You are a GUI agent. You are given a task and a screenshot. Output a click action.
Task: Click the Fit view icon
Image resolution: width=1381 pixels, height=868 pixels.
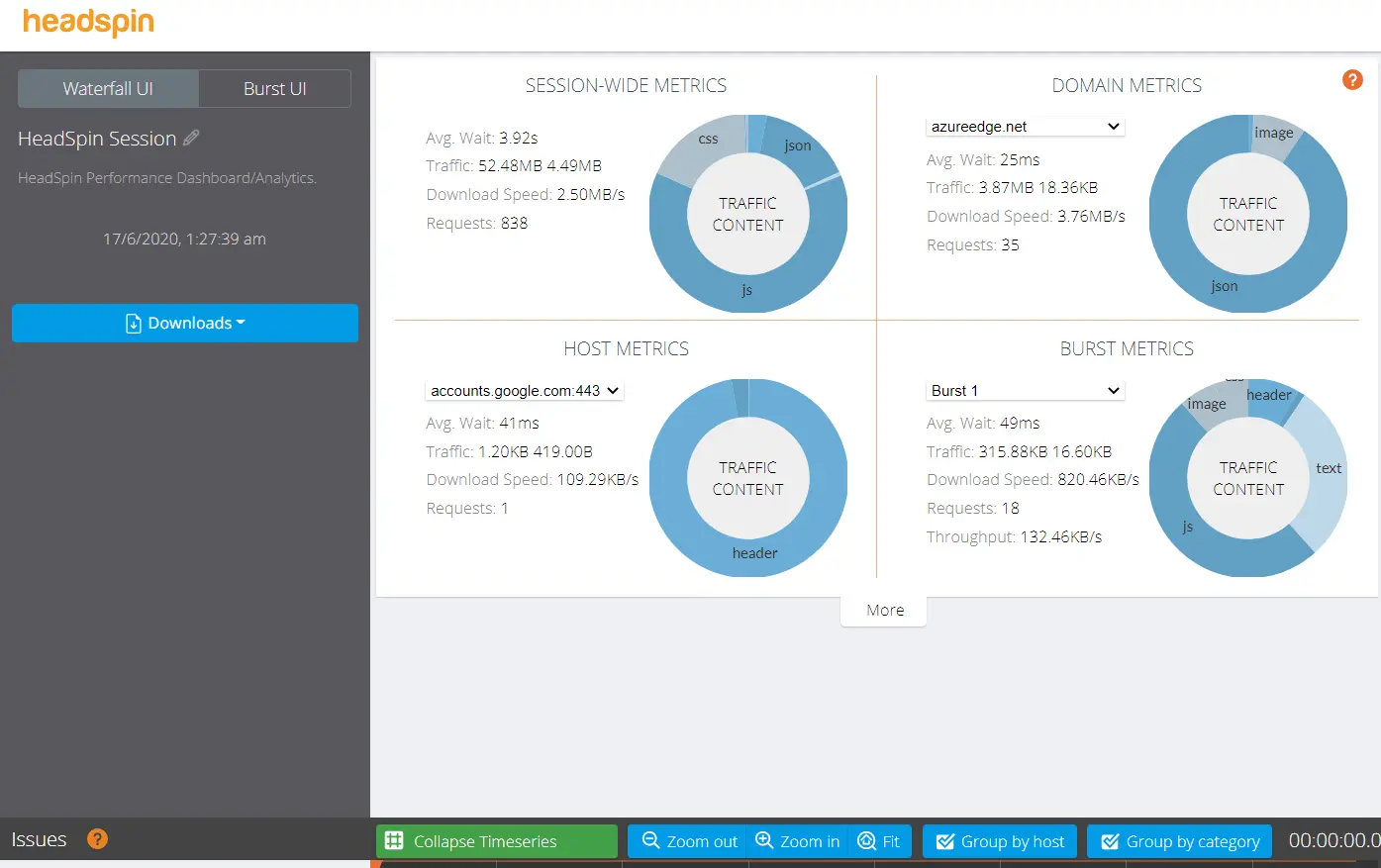(x=866, y=840)
